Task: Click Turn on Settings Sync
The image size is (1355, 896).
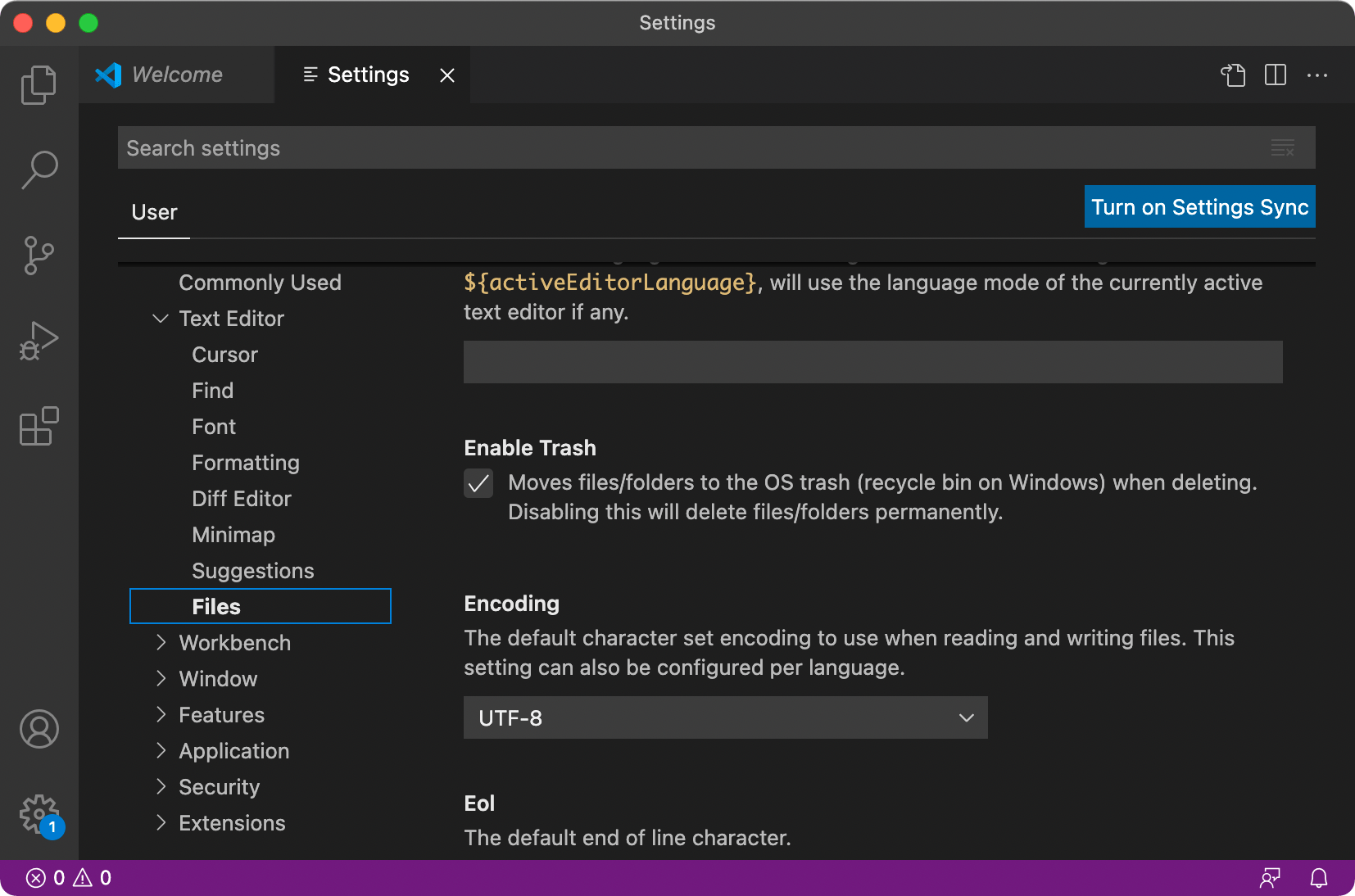Action: [x=1199, y=206]
